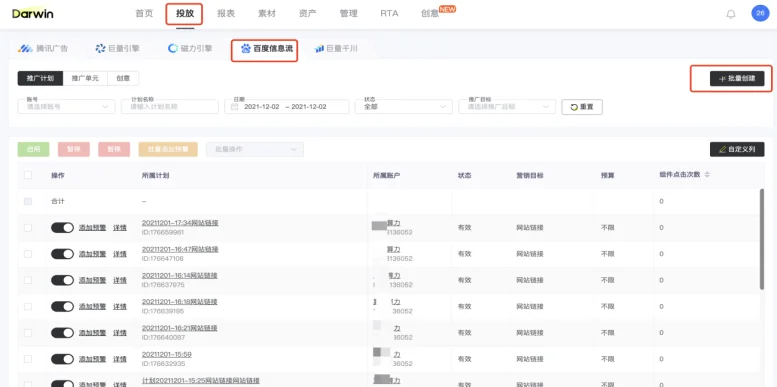
Task: Tick checkbox for plan 20211201-15:59
Action: point(28,359)
